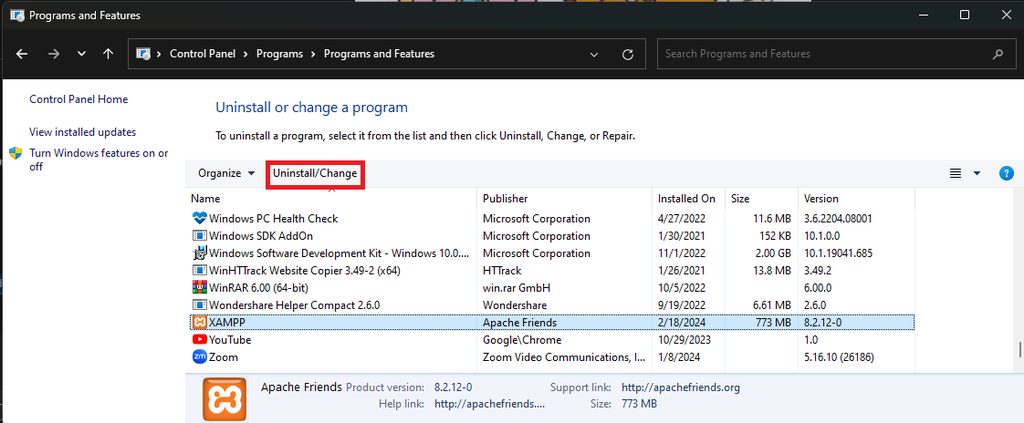This screenshot has height=423, width=1024.
Task: Select the Zoom app icon
Action: pos(200,357)
